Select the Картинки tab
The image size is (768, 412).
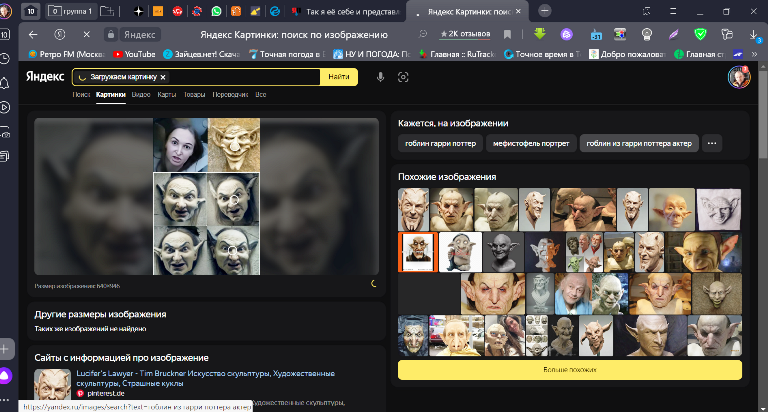click(x=111, y=95)
